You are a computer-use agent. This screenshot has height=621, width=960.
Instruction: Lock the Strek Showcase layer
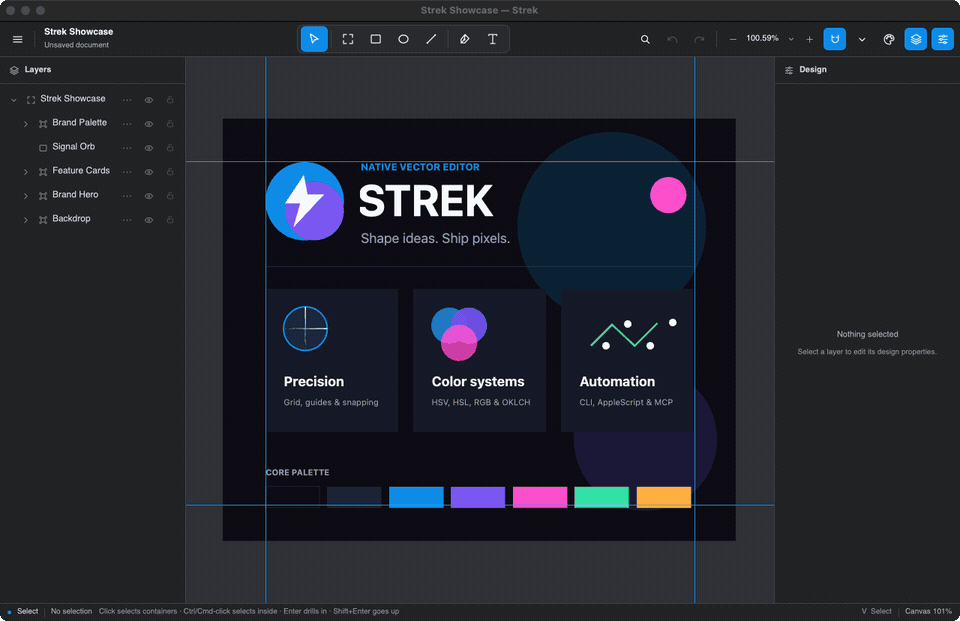coord(170,100)
